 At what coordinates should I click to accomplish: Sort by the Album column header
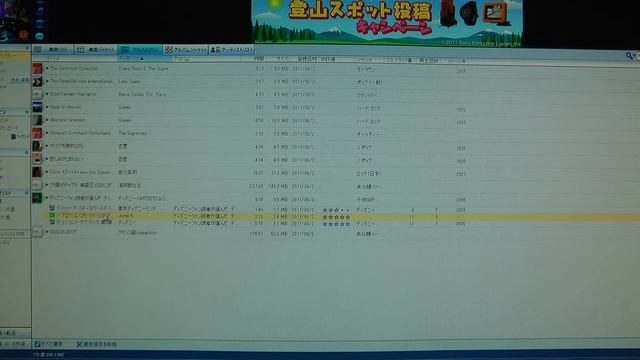[208, 59]
